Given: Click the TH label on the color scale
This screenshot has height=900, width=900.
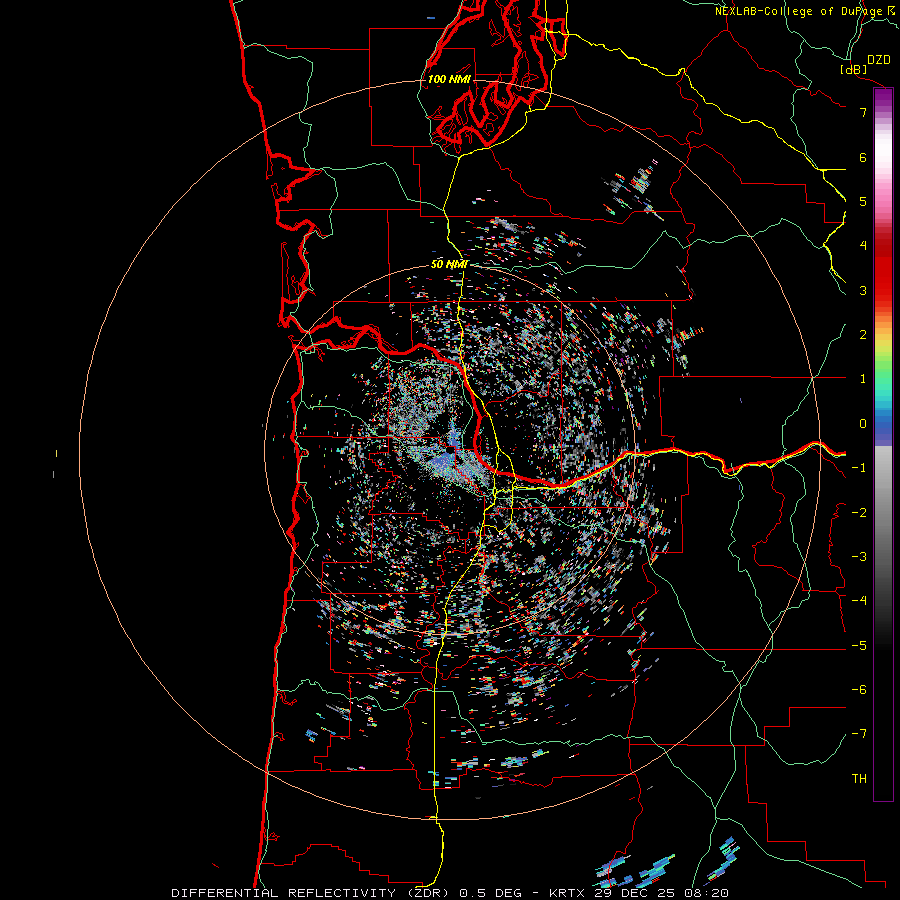Looking at the screenshot, I should [x=859, y=779].
